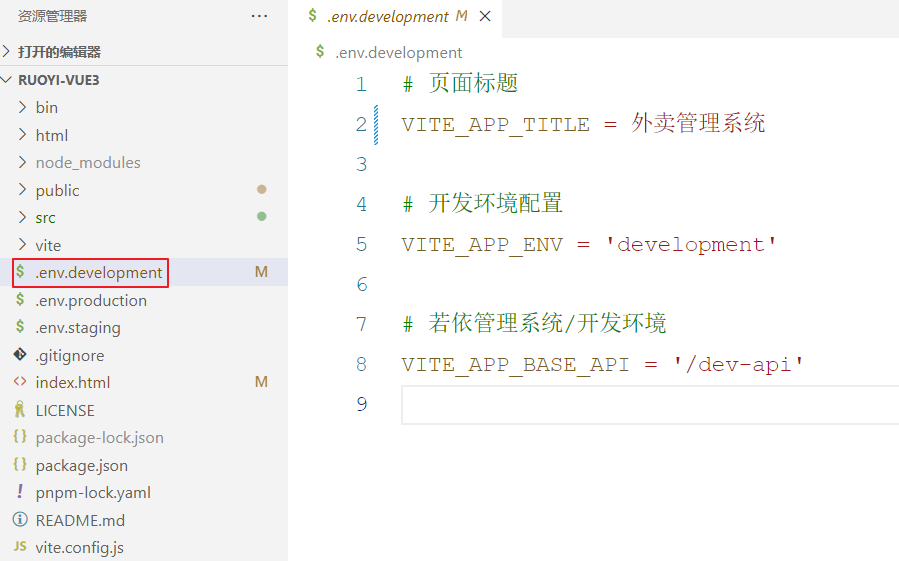Click the README.md info icon
The image size is (899, 561).
tap(19, 520)
